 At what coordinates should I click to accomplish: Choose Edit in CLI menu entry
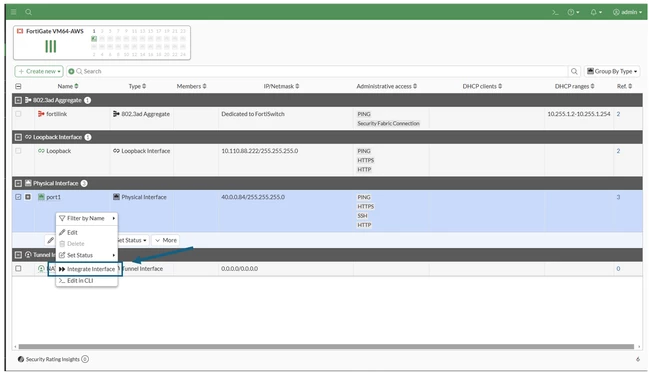87,281
